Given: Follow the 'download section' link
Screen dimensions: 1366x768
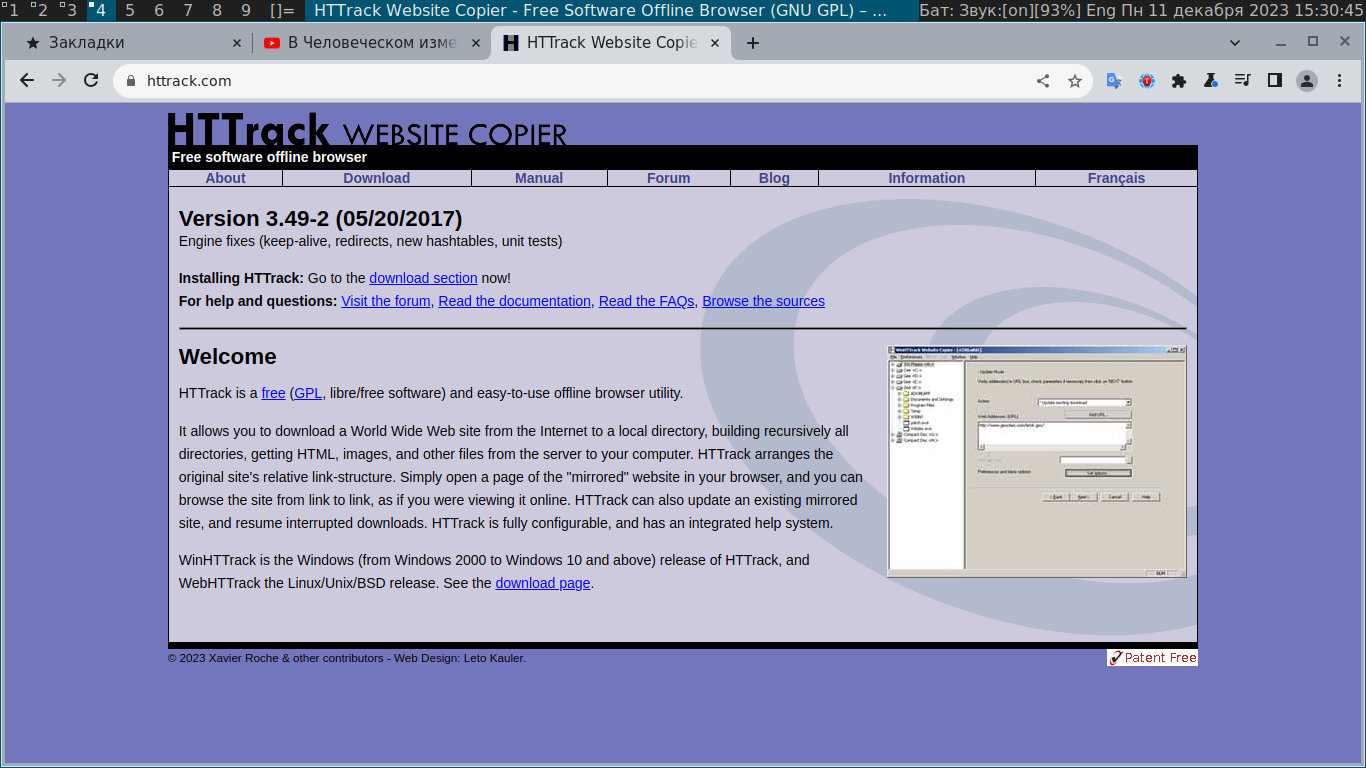Looking at the screenshot, I should click(x=423, y=278).
